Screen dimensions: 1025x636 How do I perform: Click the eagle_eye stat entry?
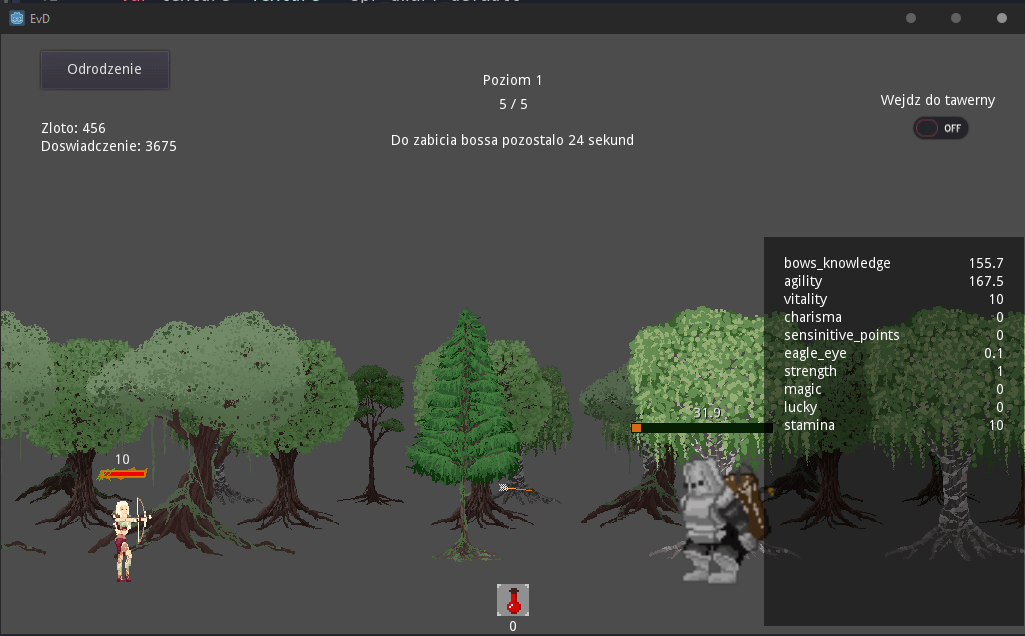pyautogui.click(x=894, y=353)
